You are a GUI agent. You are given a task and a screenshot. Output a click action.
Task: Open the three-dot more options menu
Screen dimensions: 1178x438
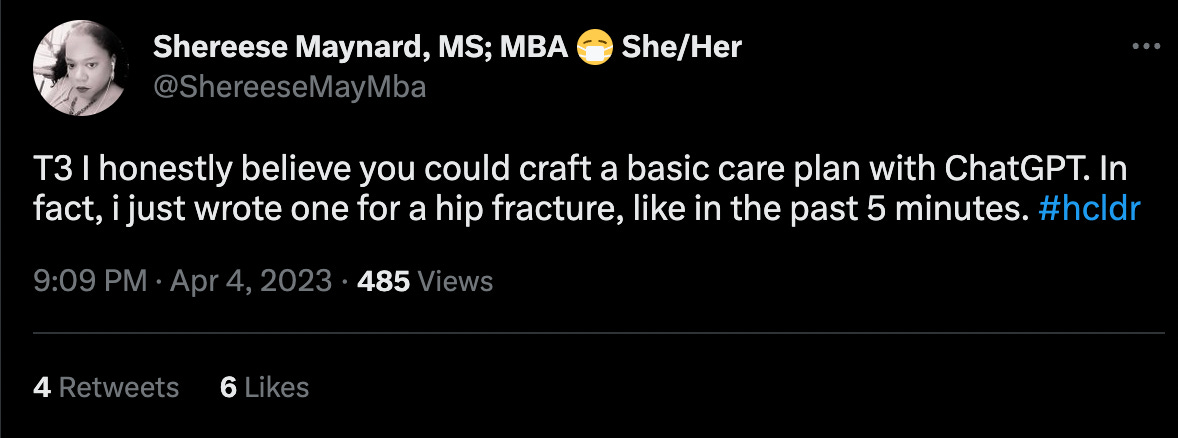[1142, 46]
